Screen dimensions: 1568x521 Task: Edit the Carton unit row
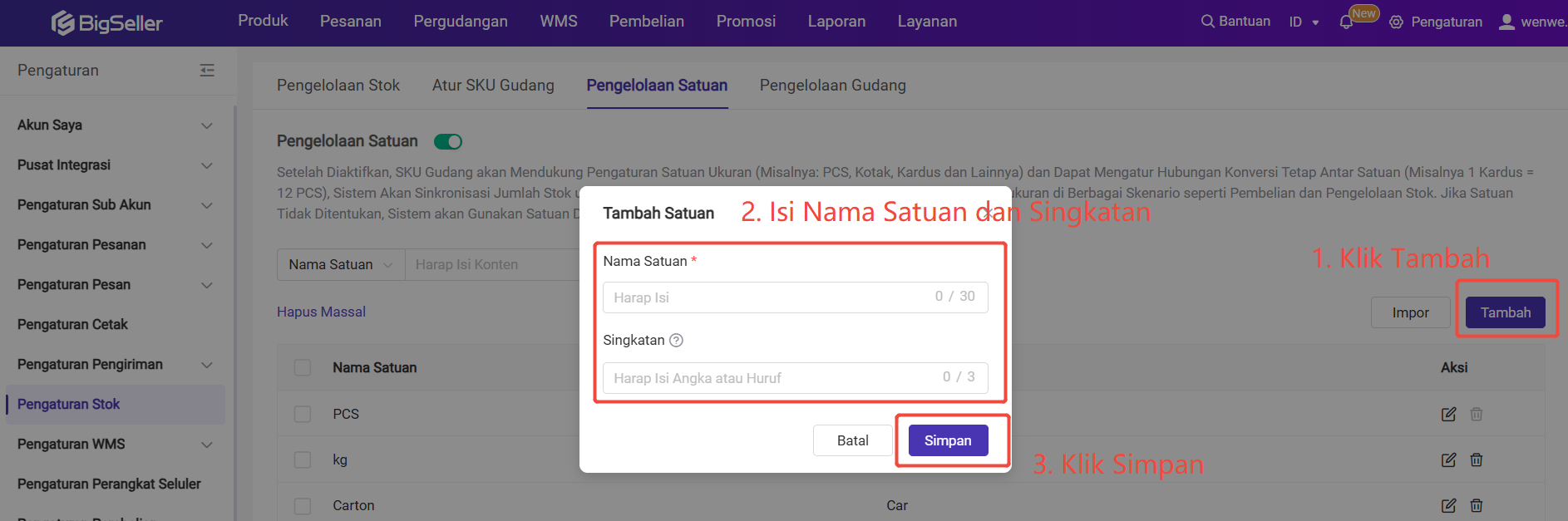point(1448,505)
